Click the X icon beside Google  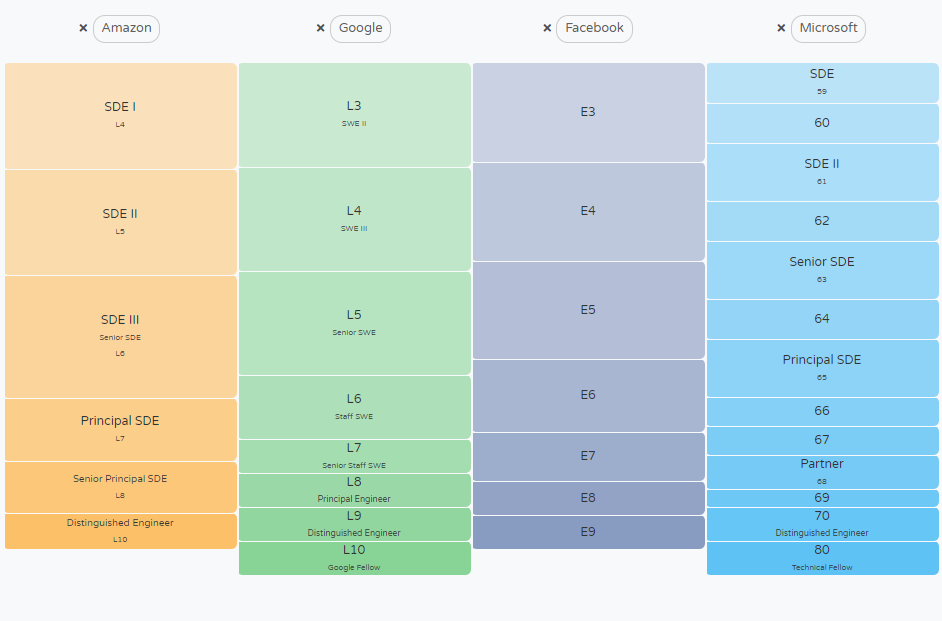tap(320, 28)
